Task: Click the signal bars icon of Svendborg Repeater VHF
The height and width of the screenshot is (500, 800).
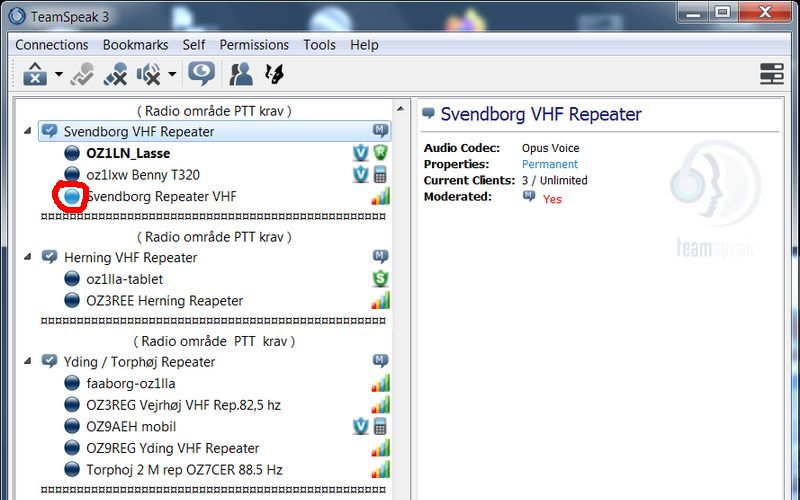Action: click(x=380, y=196)
